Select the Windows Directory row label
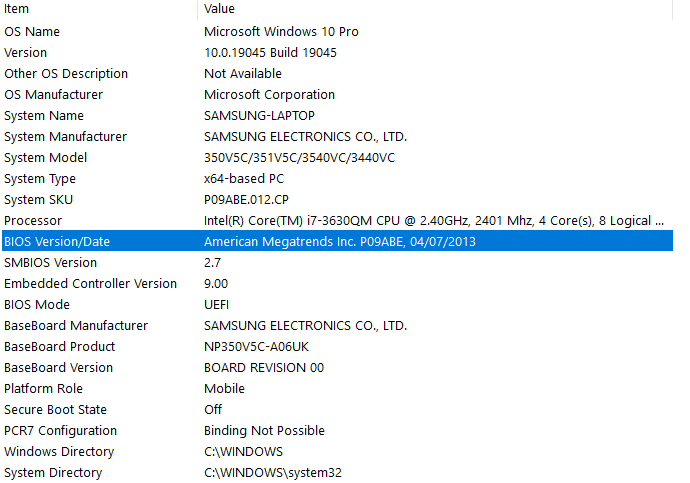 click(x=59, y=452)
